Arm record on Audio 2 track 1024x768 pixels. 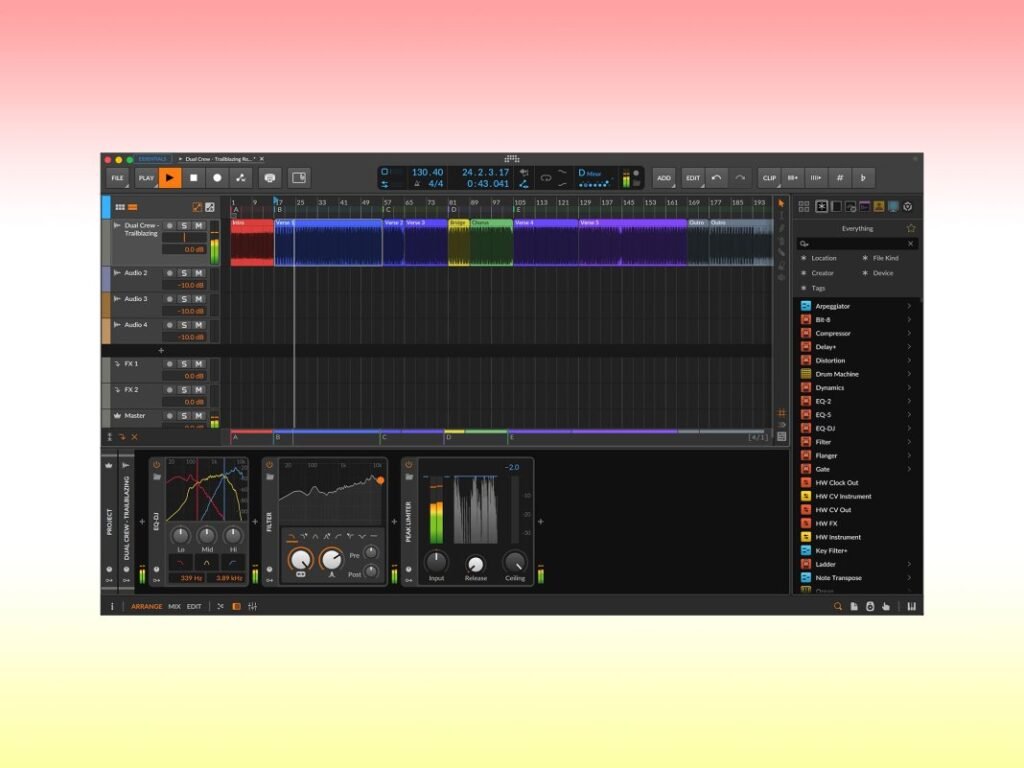coord(170,273)
